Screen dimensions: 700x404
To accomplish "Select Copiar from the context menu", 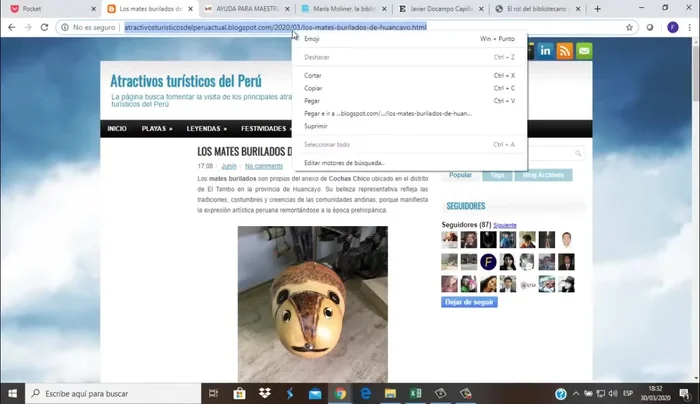I will 409,88.
